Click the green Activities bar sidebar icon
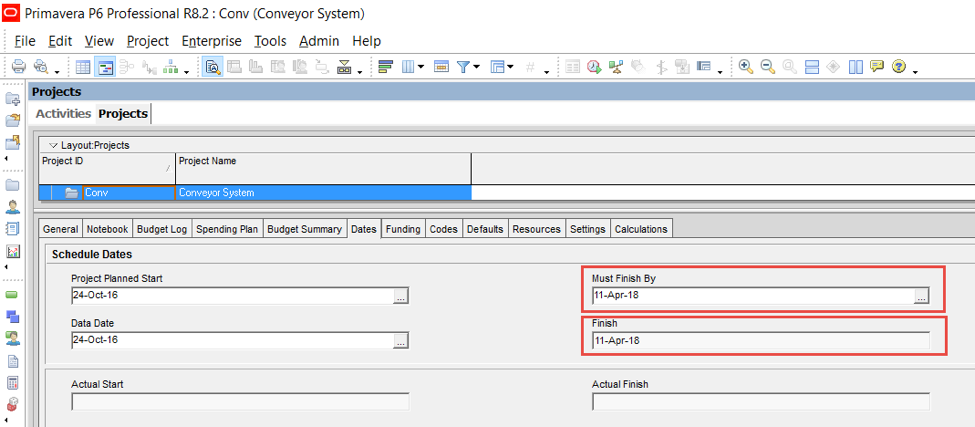 [12, 294]
